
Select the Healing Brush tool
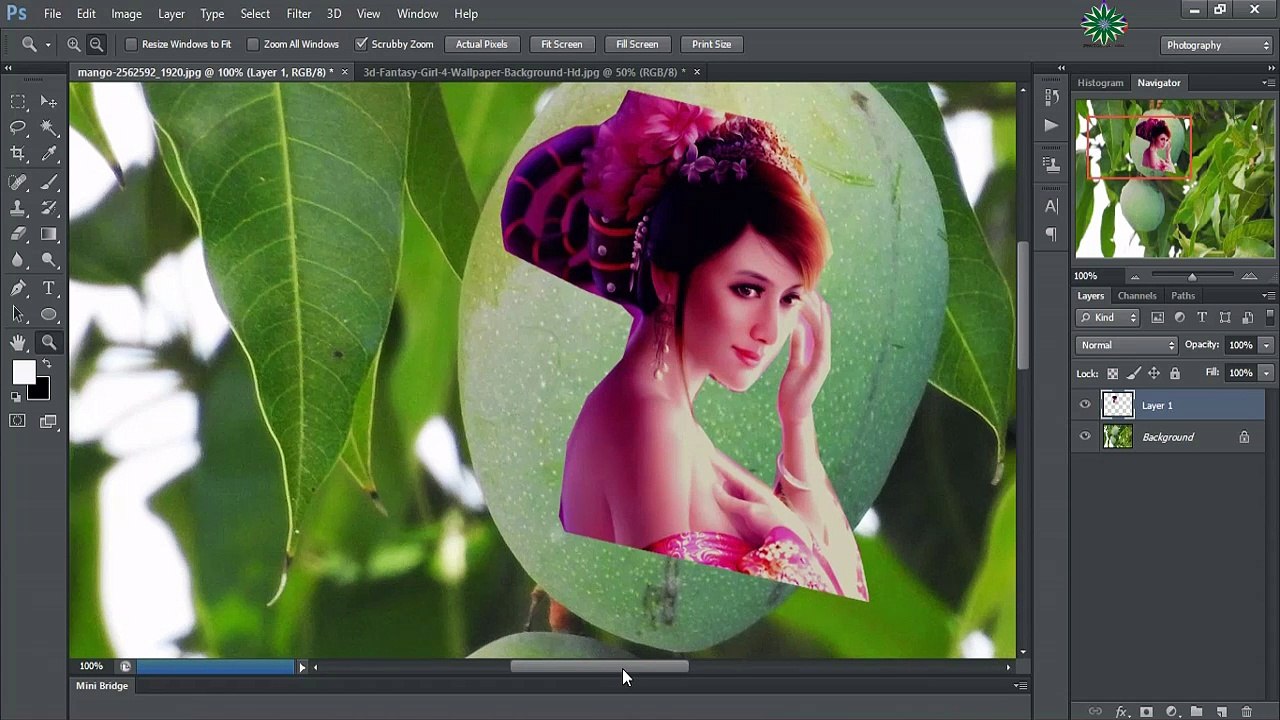click(18, 183)
